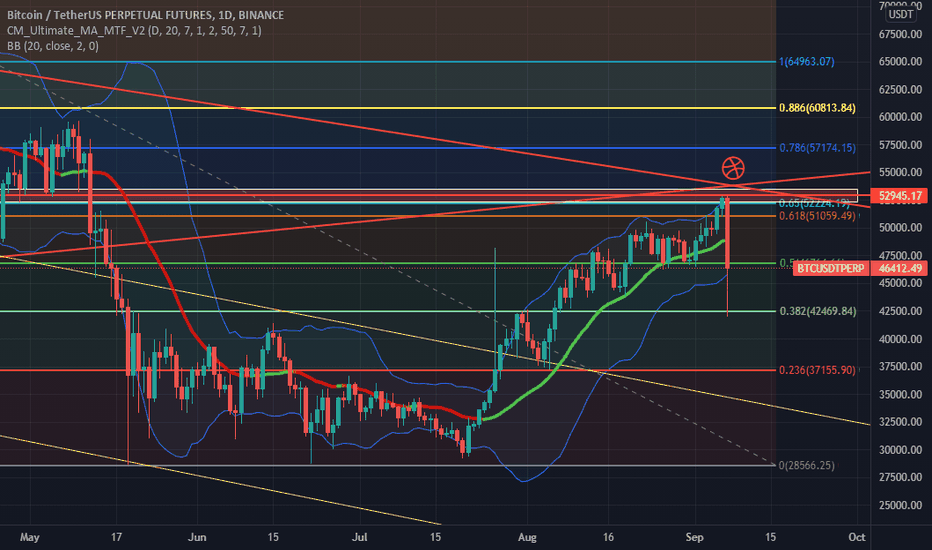This screenshot has width=932, height=550.
Task: Click the 65000.00 price axis label
Action: pyautogui.click(x=900, y=62)
